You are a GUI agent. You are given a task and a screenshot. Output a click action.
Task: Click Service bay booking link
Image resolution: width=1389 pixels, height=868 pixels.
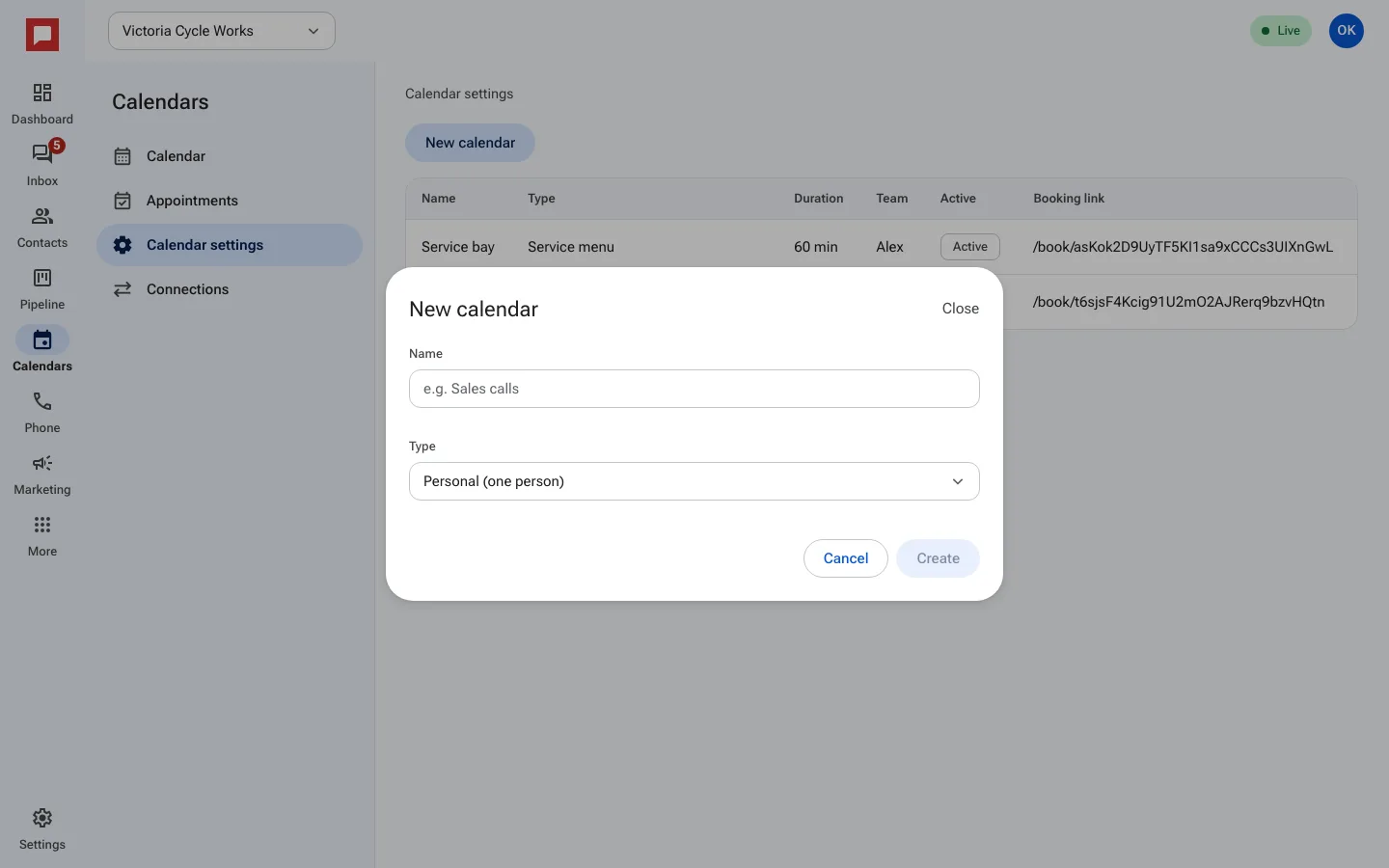point(1184,247)
